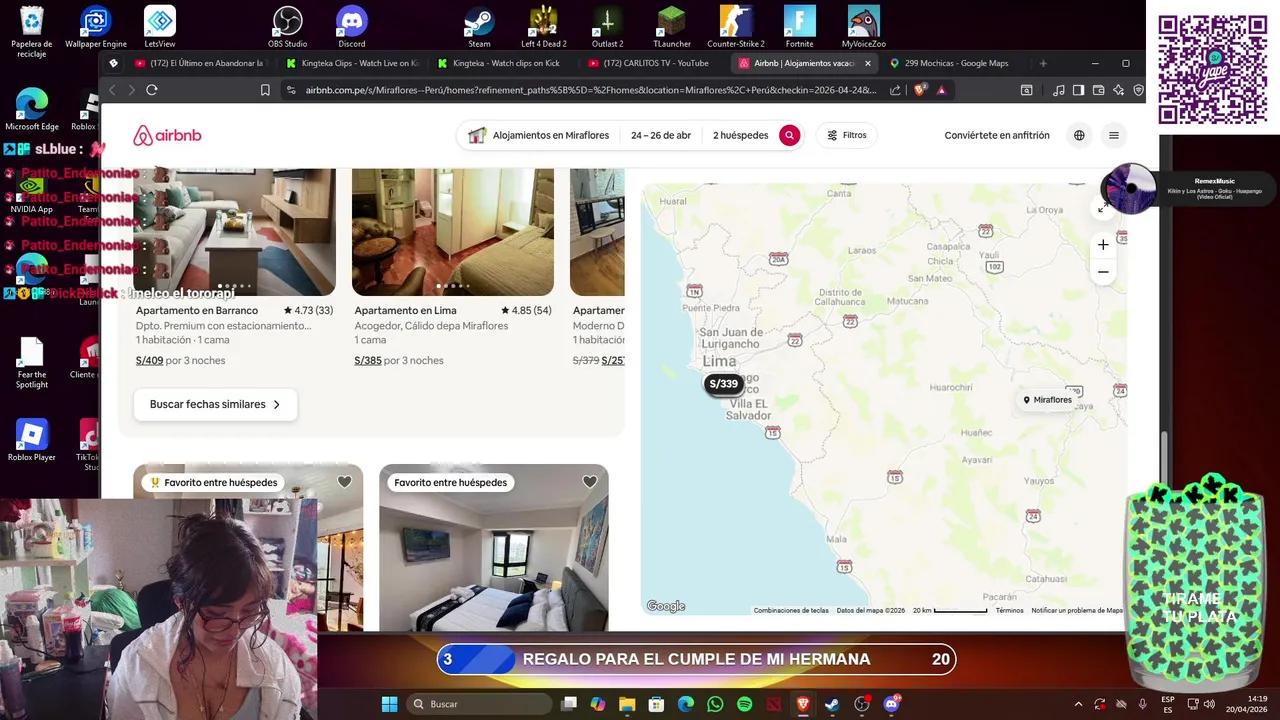Reload the page in browser

(x=152, y=90)
